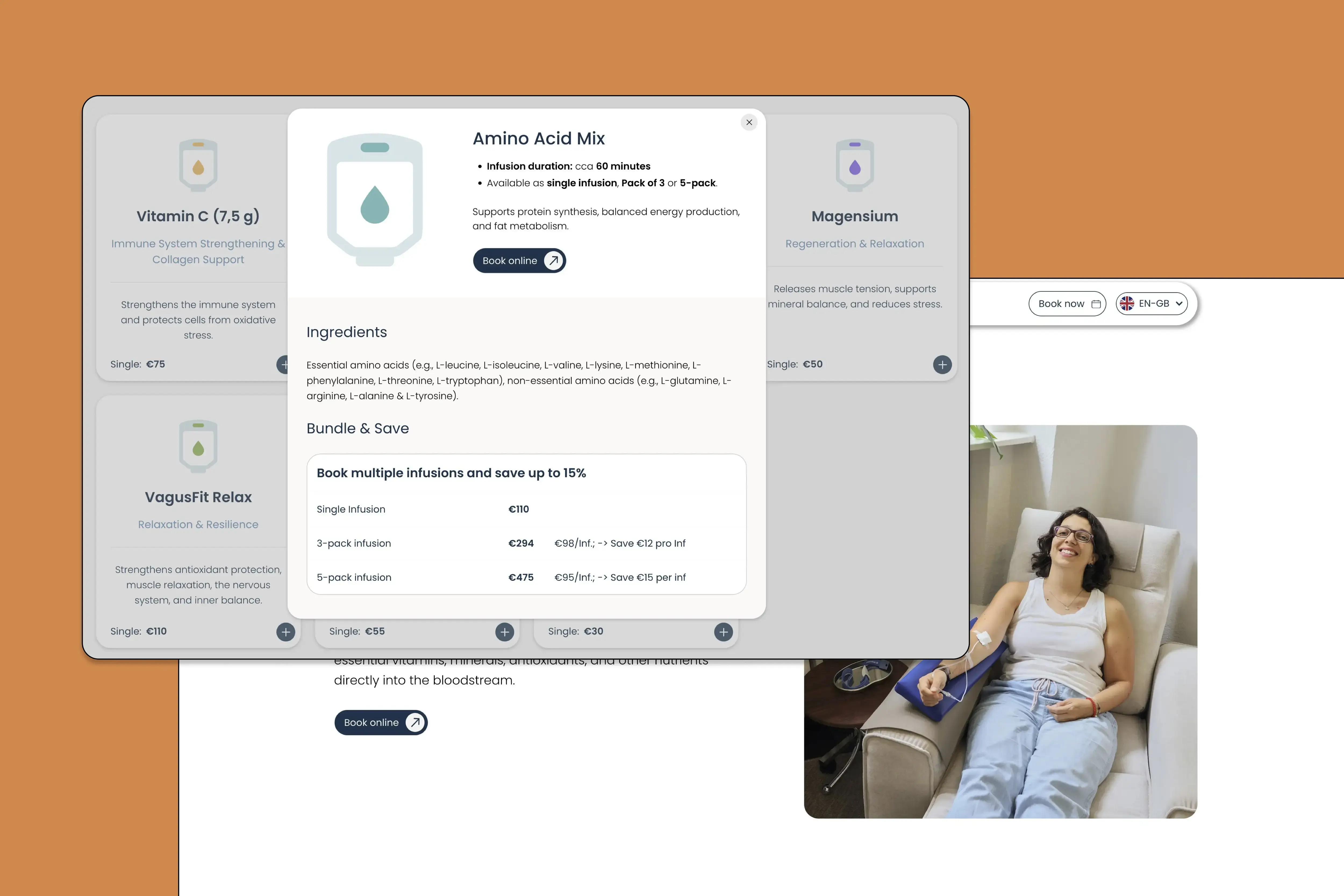
Task: Click Book online below the bloodstream text
Action: coord(381,722)
